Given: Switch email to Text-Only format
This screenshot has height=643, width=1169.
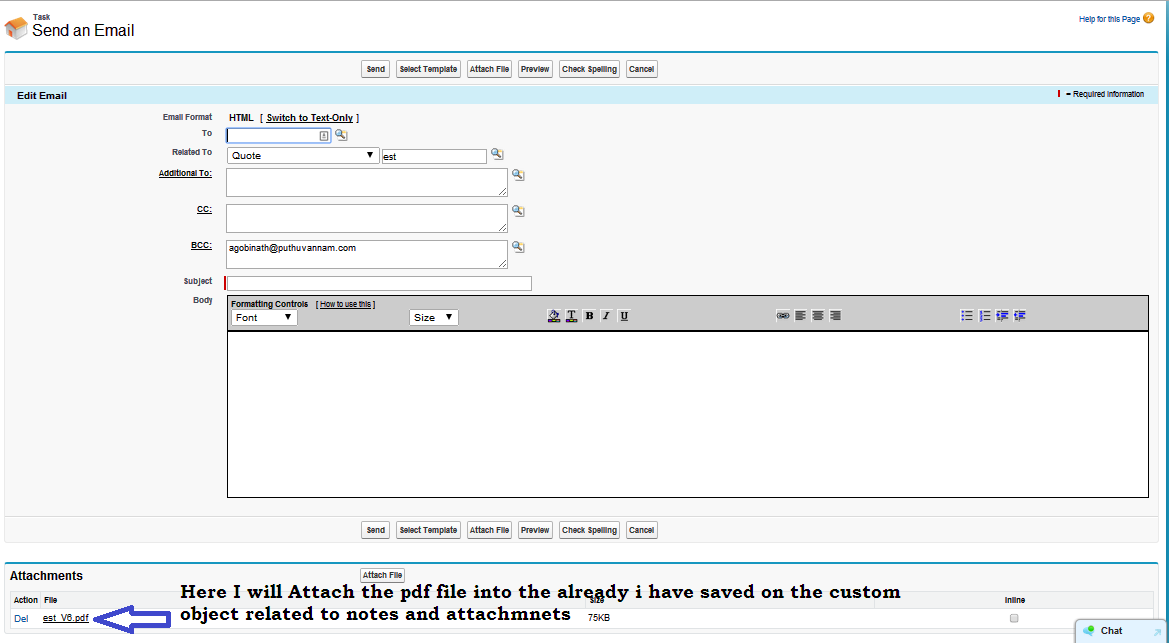Looking at the screenshot, I should [311, 117].
